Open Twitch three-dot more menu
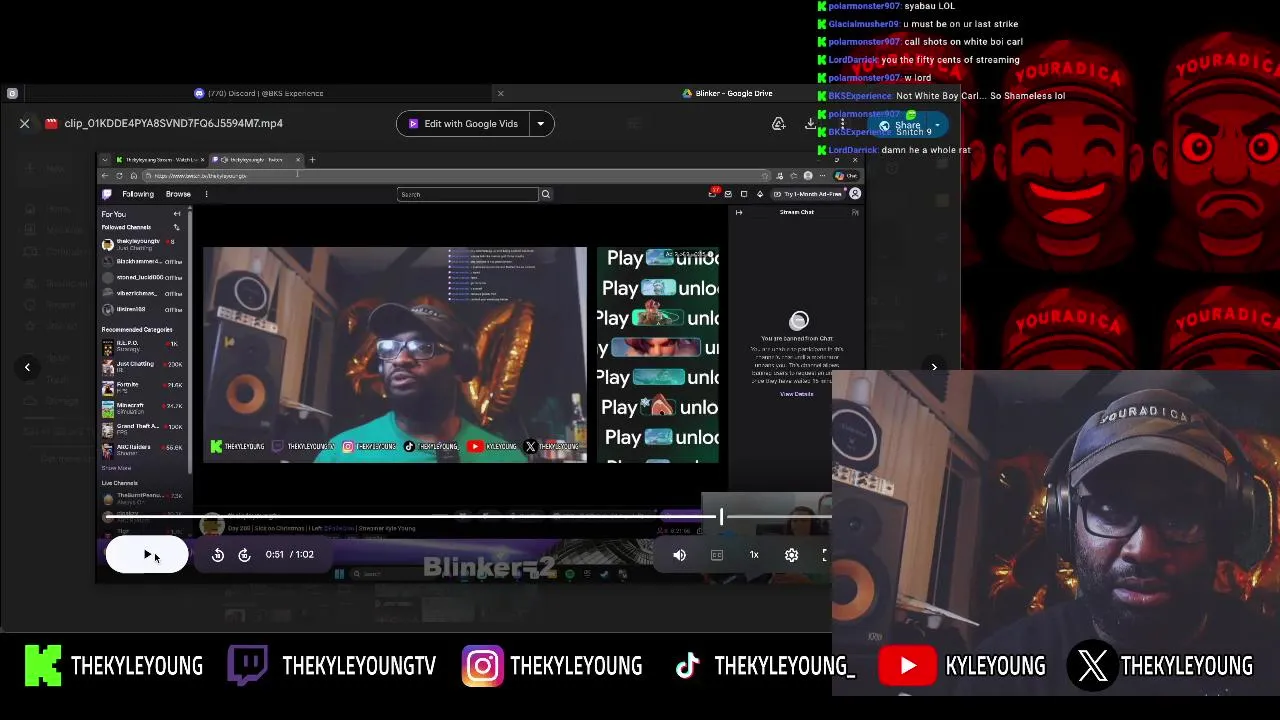Viewport: 1280px width, 720px height. pos(206,194)
